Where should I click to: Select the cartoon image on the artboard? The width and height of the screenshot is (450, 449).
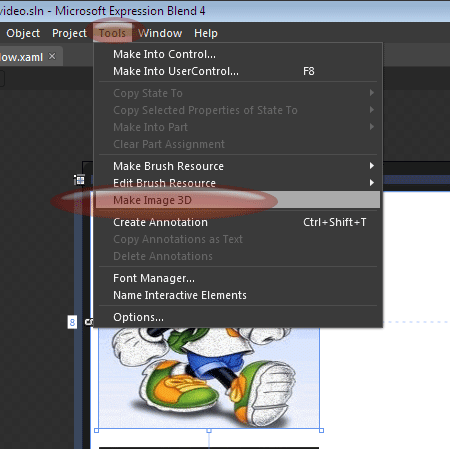tap(209, 378)
